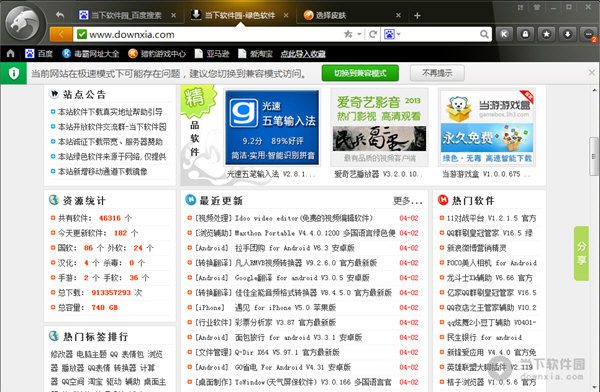600x392 pixels.
Task: Open the 百度 bookmark
Action: tap(39, 54)
